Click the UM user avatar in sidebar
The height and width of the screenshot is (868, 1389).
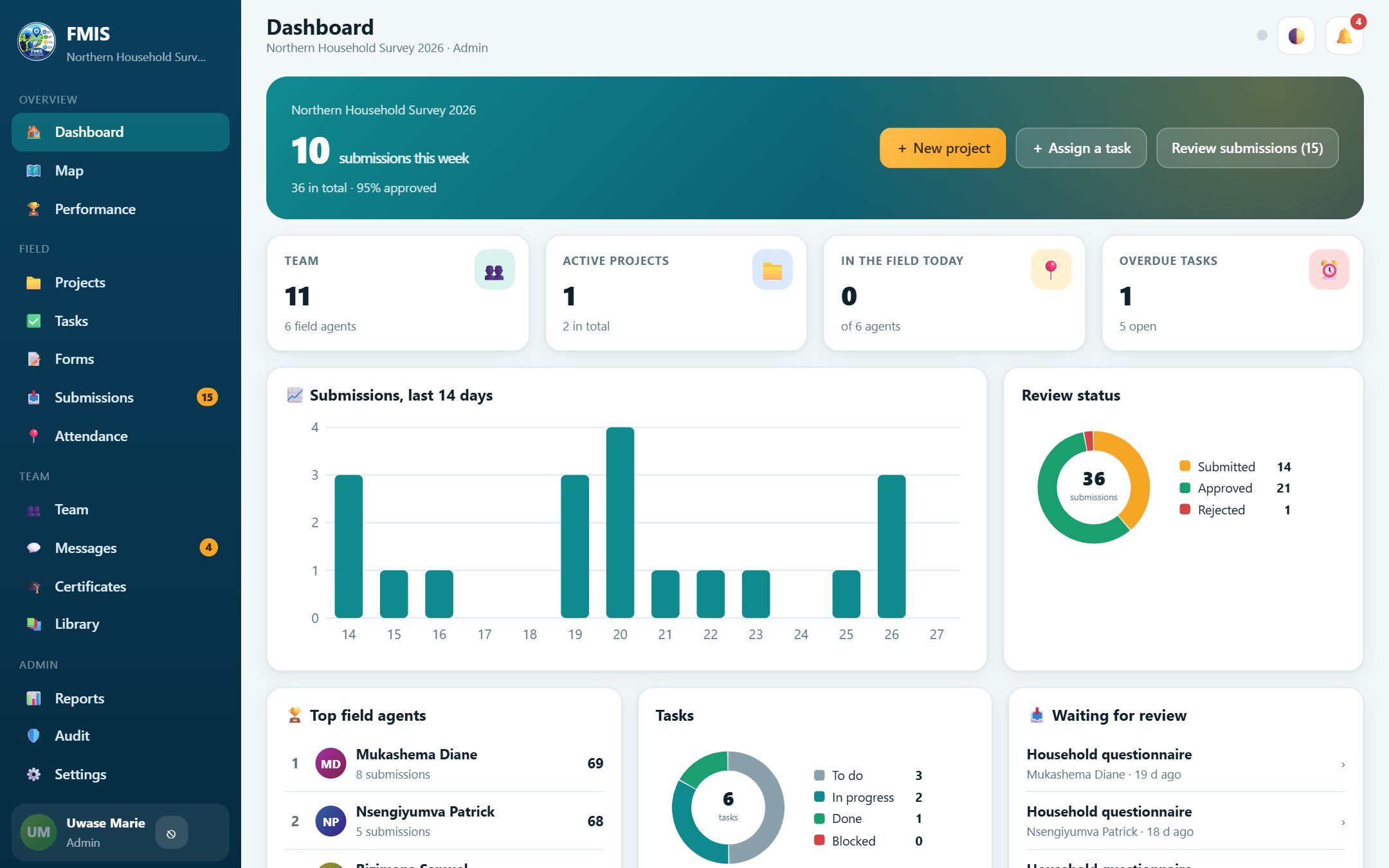(x=39, y=833)
